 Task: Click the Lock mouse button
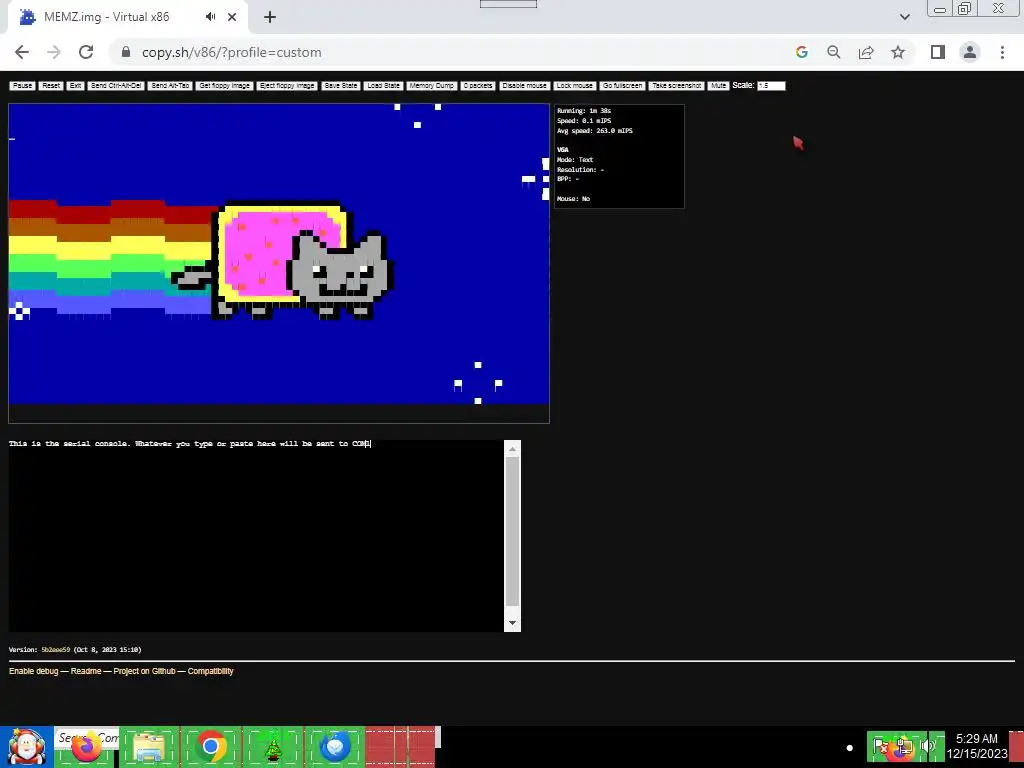(575, 86)
